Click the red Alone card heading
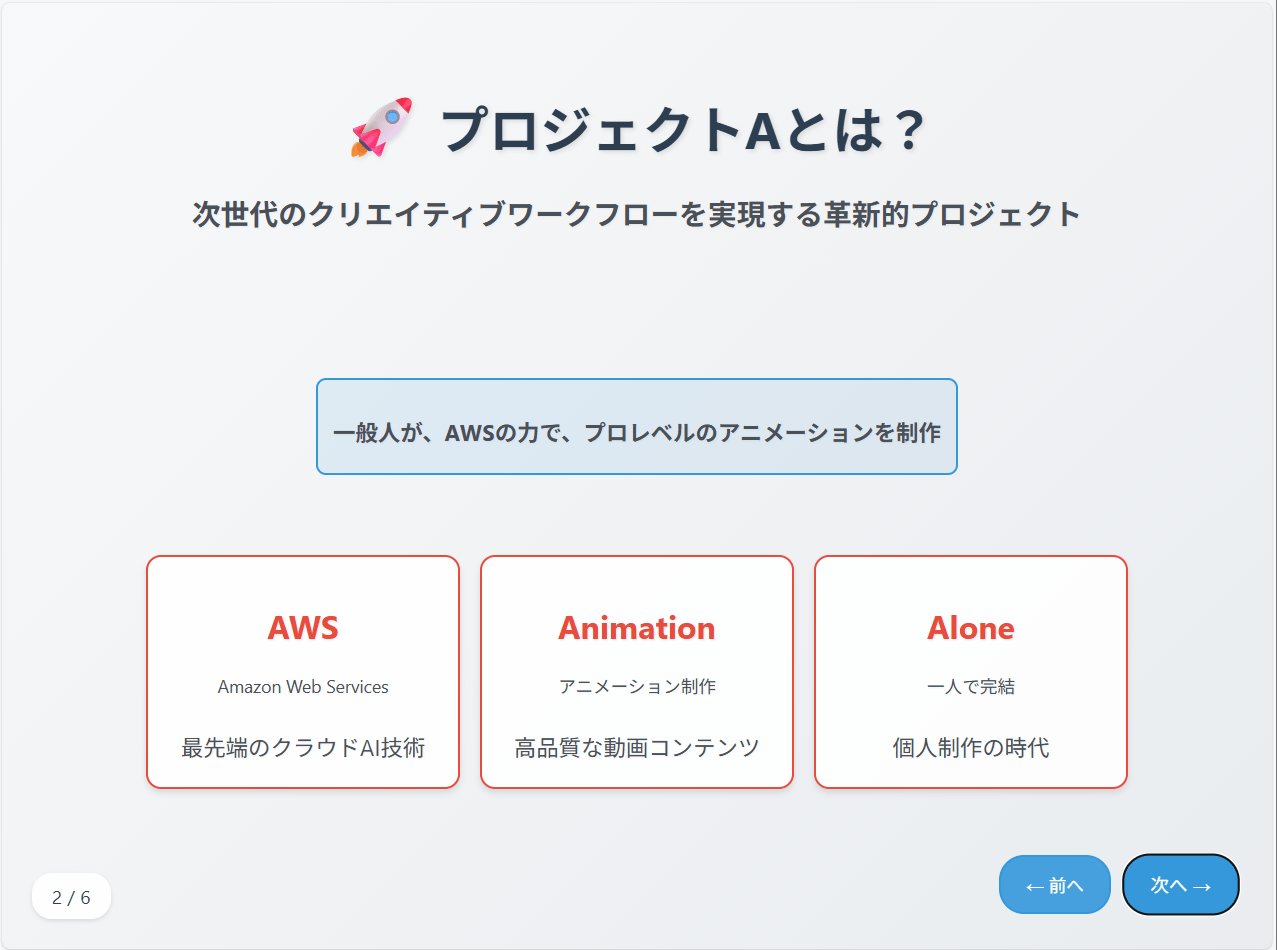 coord(971,628)
